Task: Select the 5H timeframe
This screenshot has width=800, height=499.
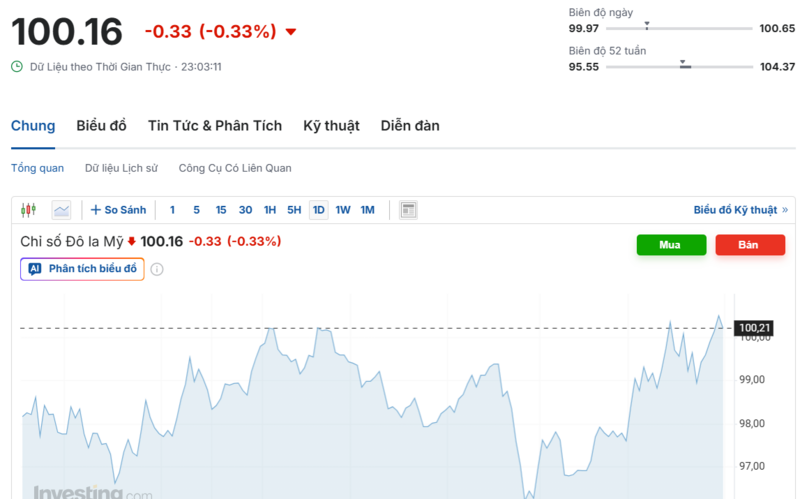Action: coord(294,210)
